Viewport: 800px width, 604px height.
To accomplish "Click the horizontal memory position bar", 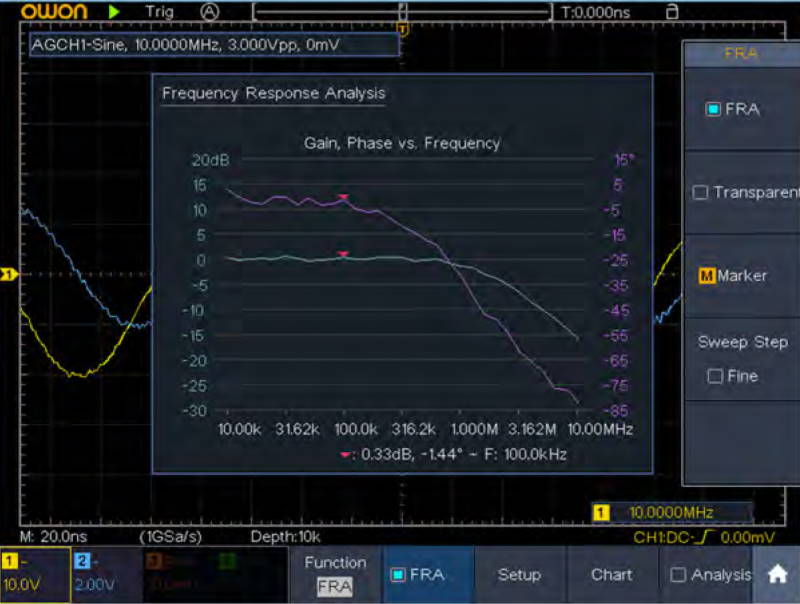I will click(x=402, y=12).
